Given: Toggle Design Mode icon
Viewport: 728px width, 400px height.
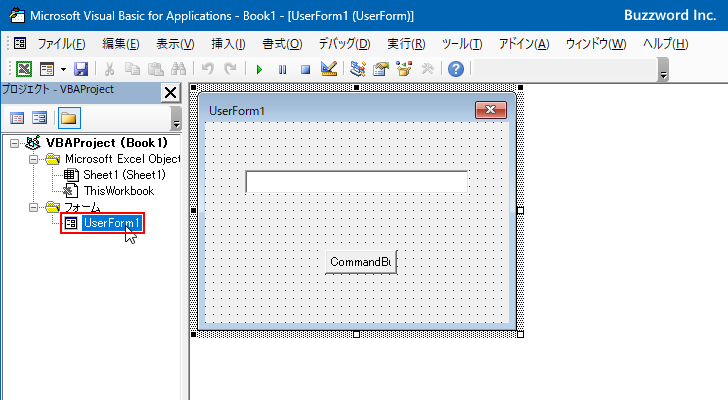Looking at the screenshot, I should (329, 69).
